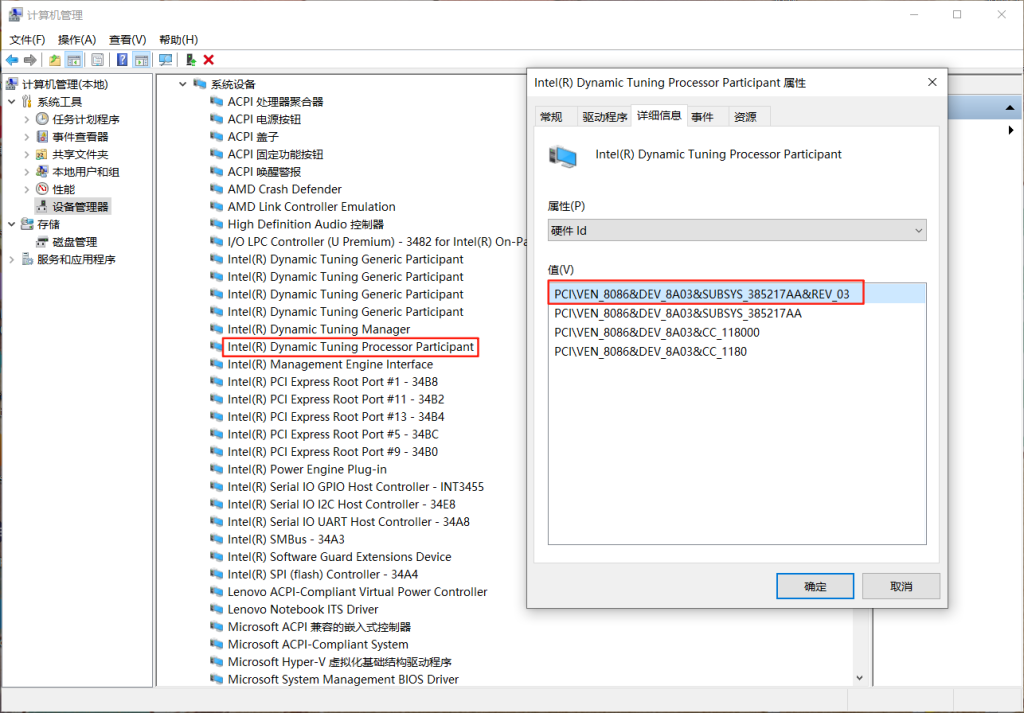Click the Help question mark toolbar icon

[122, 60]
